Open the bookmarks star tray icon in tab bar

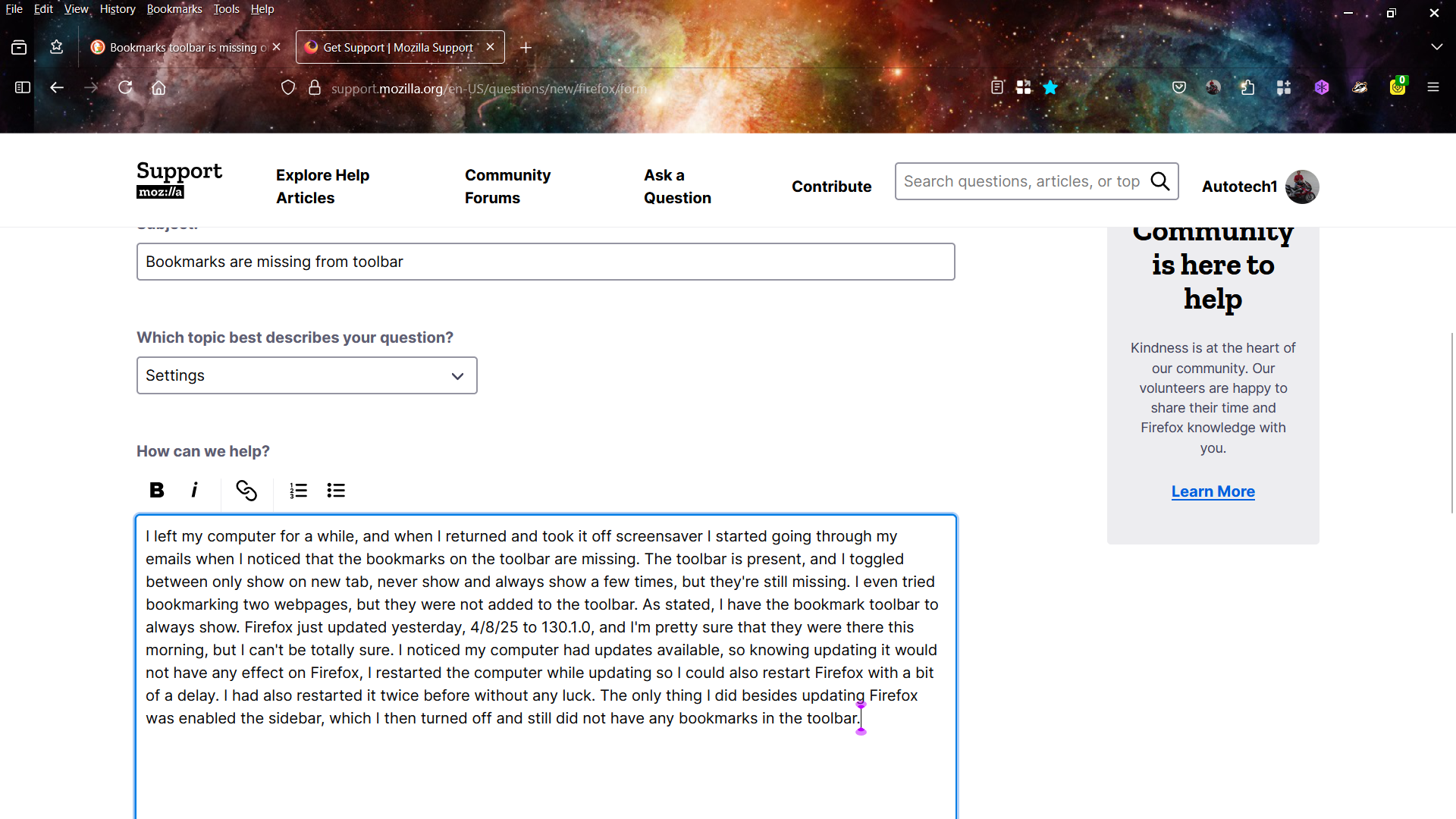57,48
